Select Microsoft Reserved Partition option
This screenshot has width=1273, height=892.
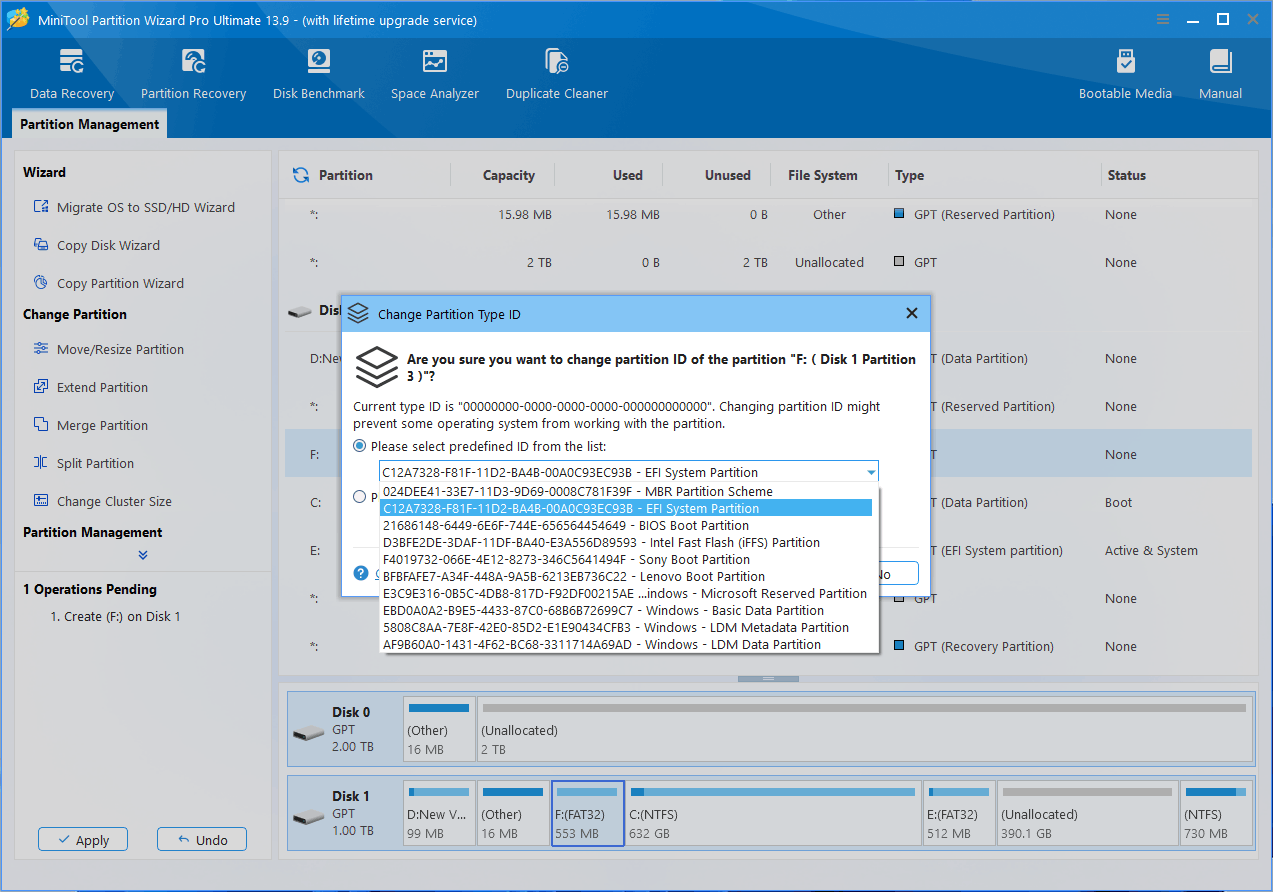coord(627,593)
